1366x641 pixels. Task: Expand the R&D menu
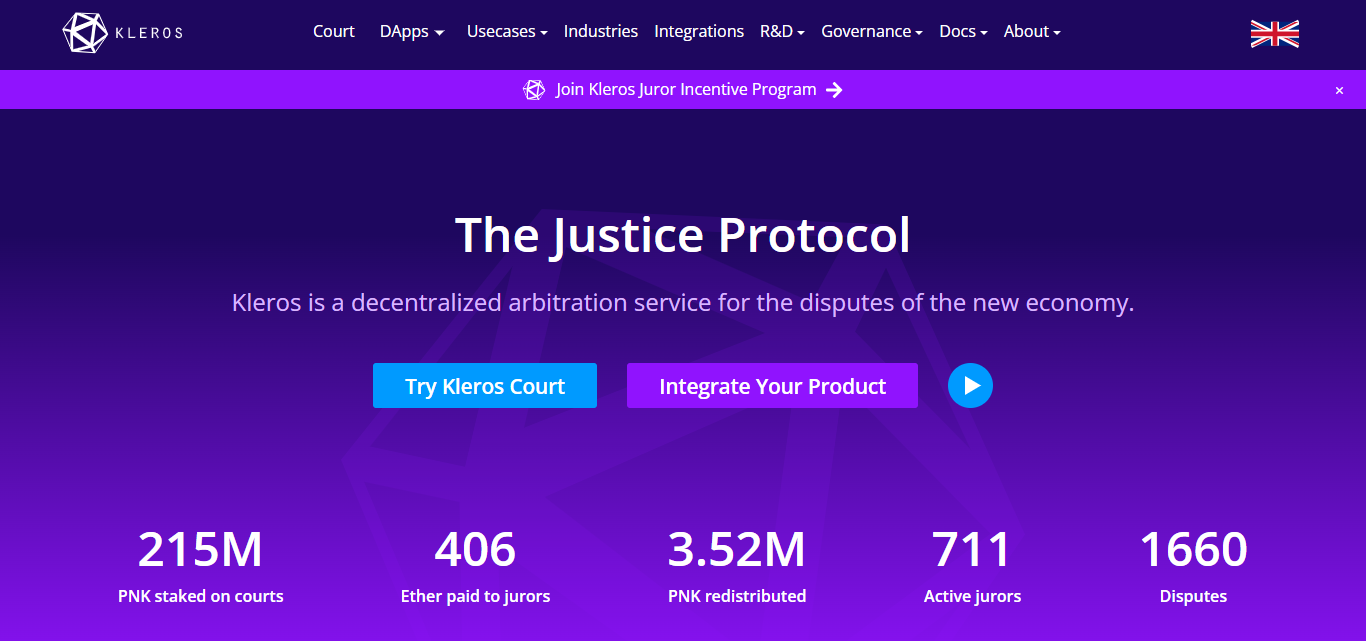point(782,32)
